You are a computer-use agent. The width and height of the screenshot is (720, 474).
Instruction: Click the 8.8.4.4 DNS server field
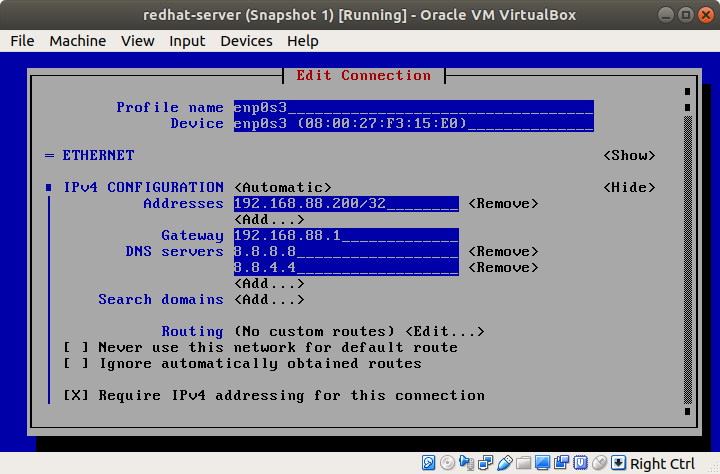(x=346, y=267)
